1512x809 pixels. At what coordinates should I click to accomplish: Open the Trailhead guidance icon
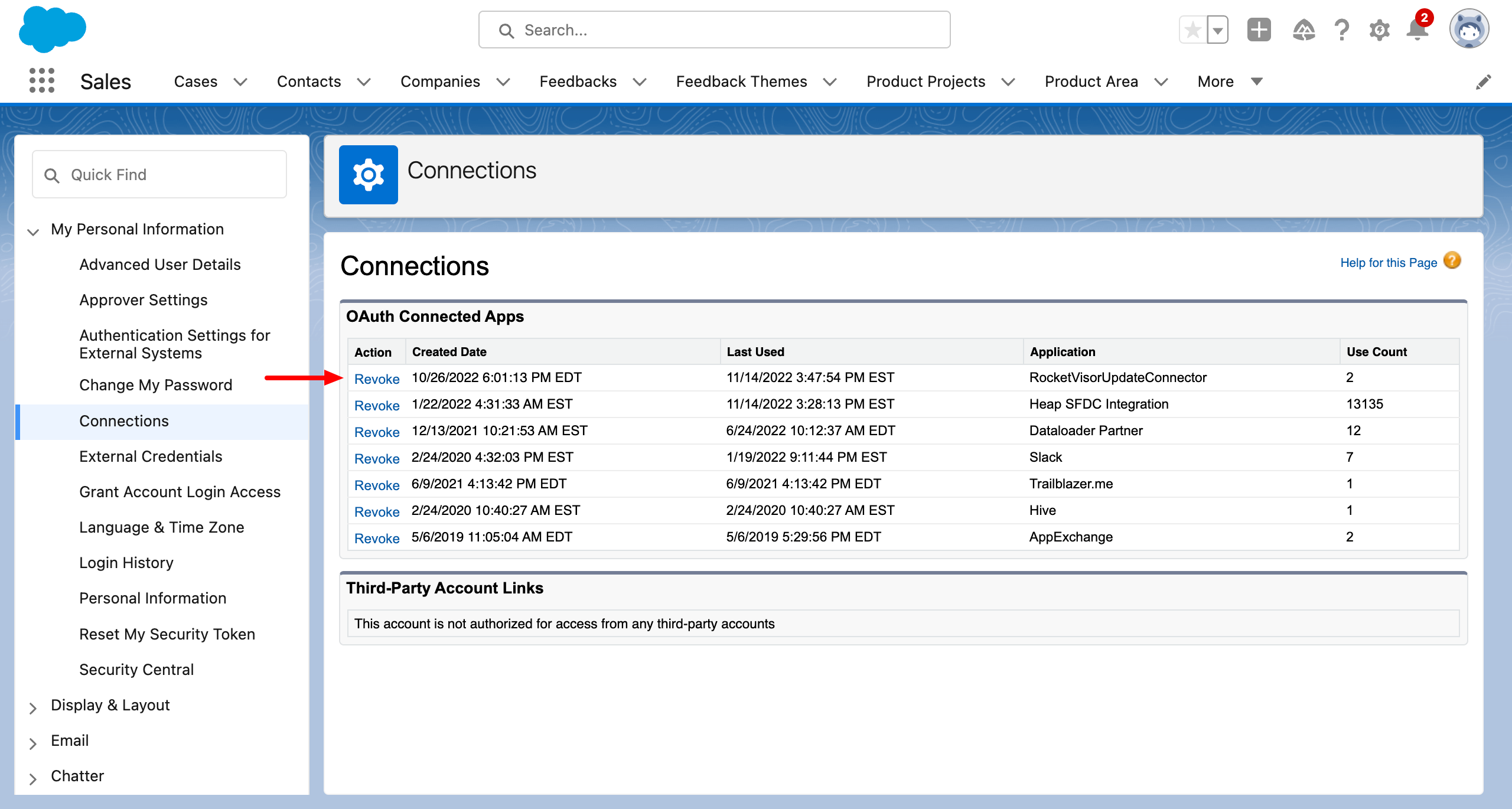coord(1304,30)
